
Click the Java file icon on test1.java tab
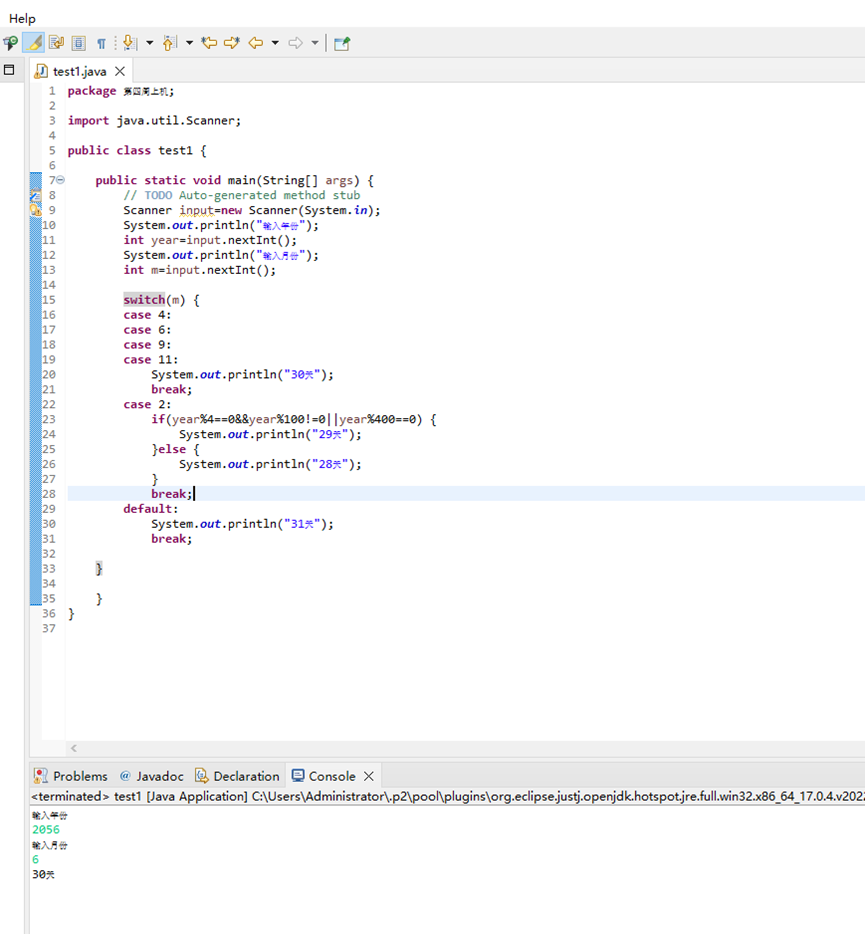[x=41, y=71]
